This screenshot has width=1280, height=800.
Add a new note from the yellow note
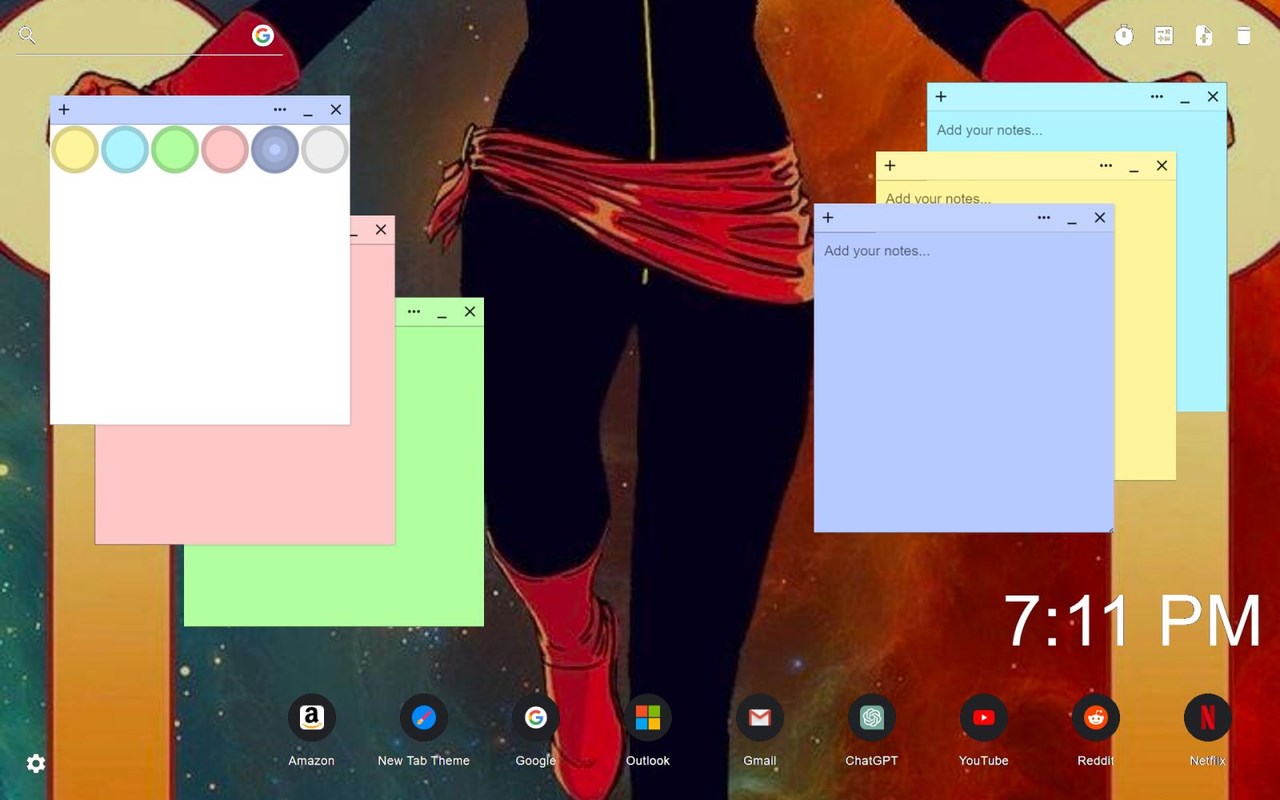pos(890,166)
